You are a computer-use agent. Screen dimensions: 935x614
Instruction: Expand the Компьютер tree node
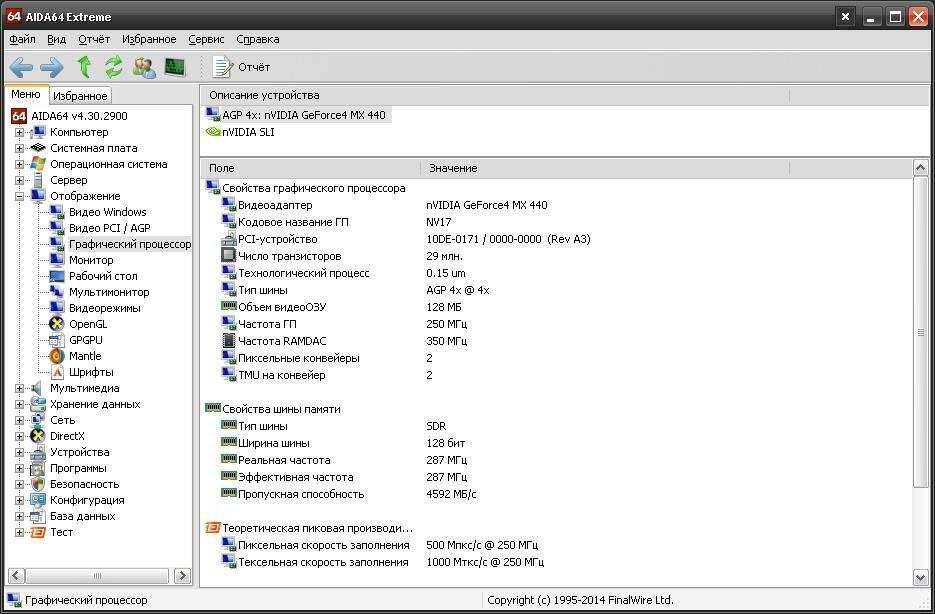19,132
